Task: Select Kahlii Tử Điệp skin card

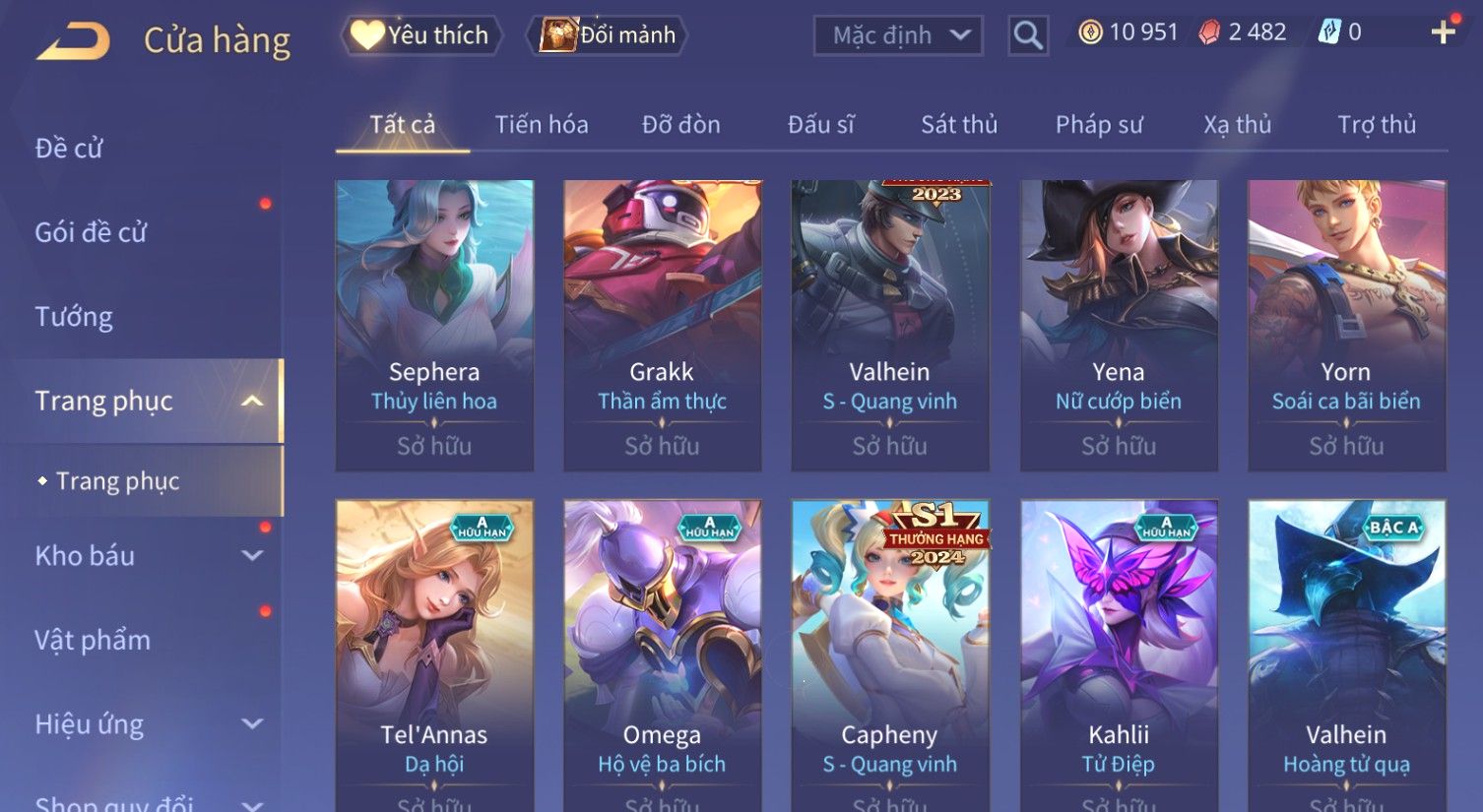Action: 1119,656
